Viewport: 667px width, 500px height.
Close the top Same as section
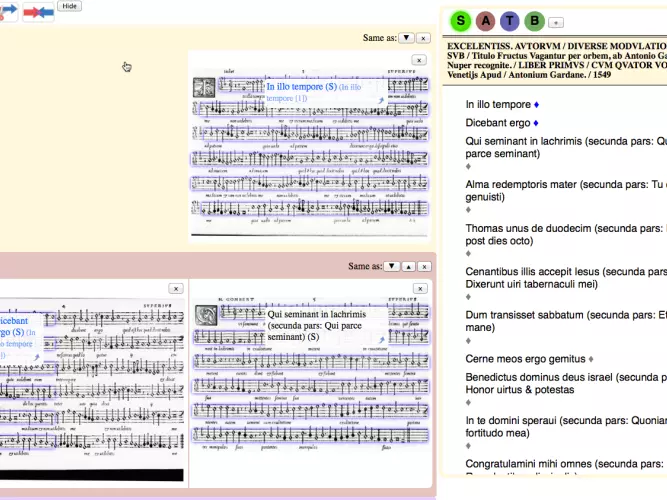pos(423,38)
